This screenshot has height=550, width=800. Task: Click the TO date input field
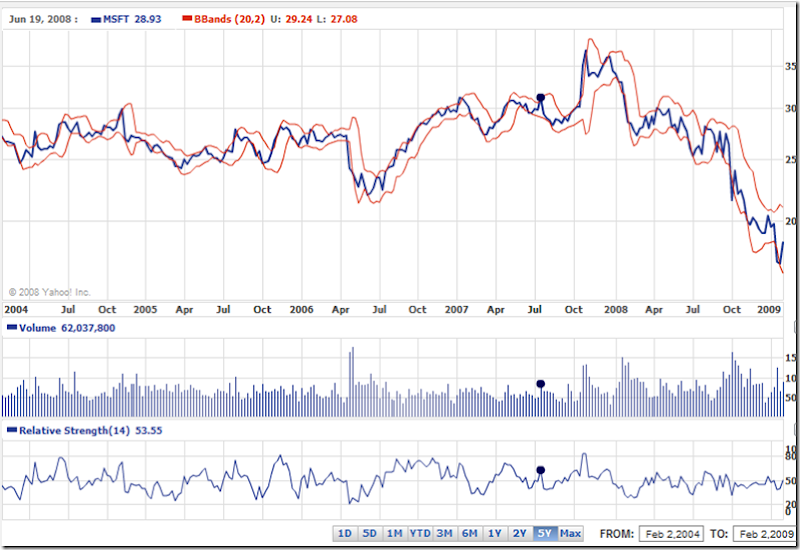tap(766, 534)
